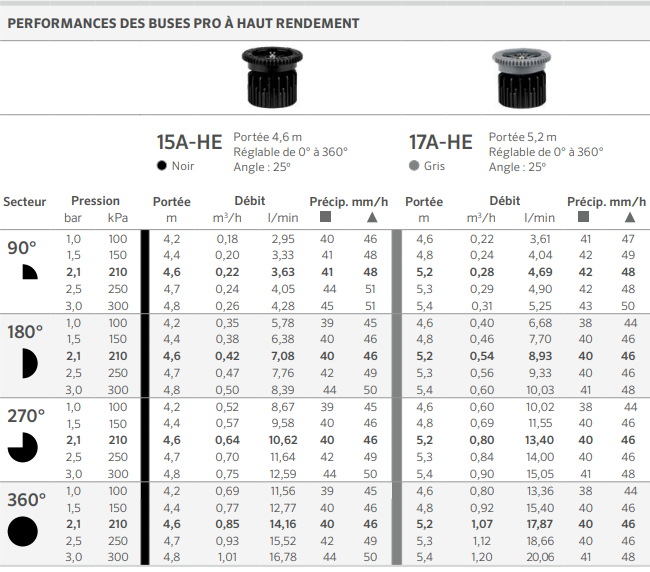
Task: Click the triangle precipitation icon under 17A-HE
Action: tap(630, 217)
